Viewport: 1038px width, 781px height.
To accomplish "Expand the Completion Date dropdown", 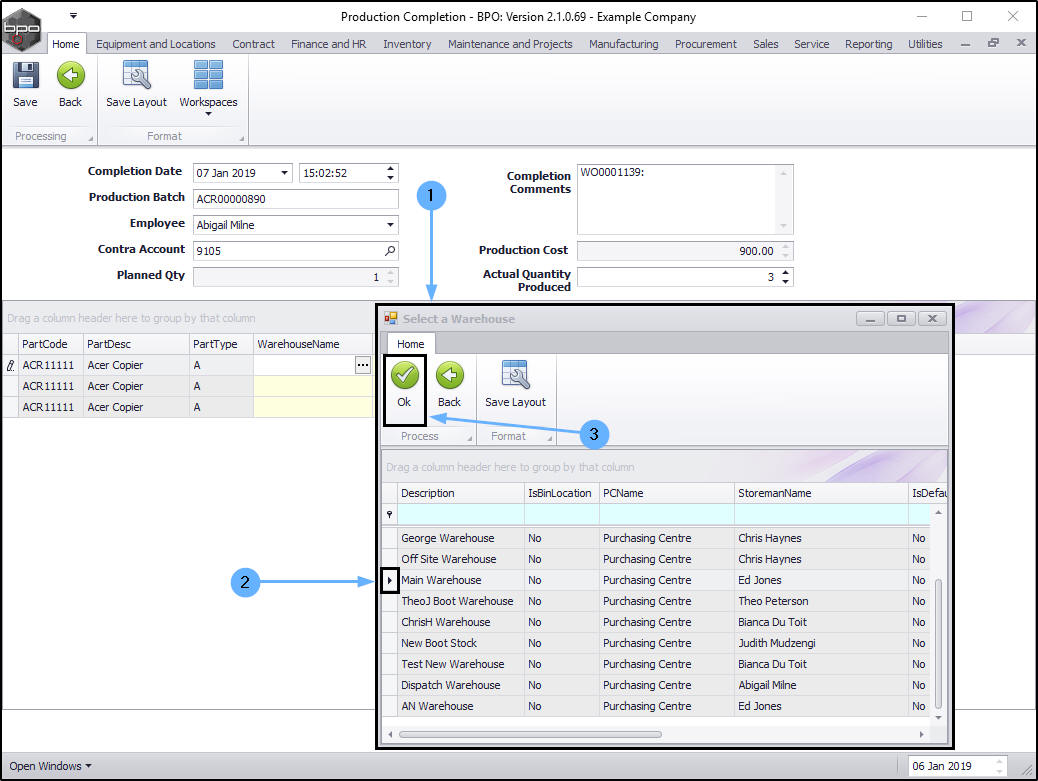I will pos(284,173).
